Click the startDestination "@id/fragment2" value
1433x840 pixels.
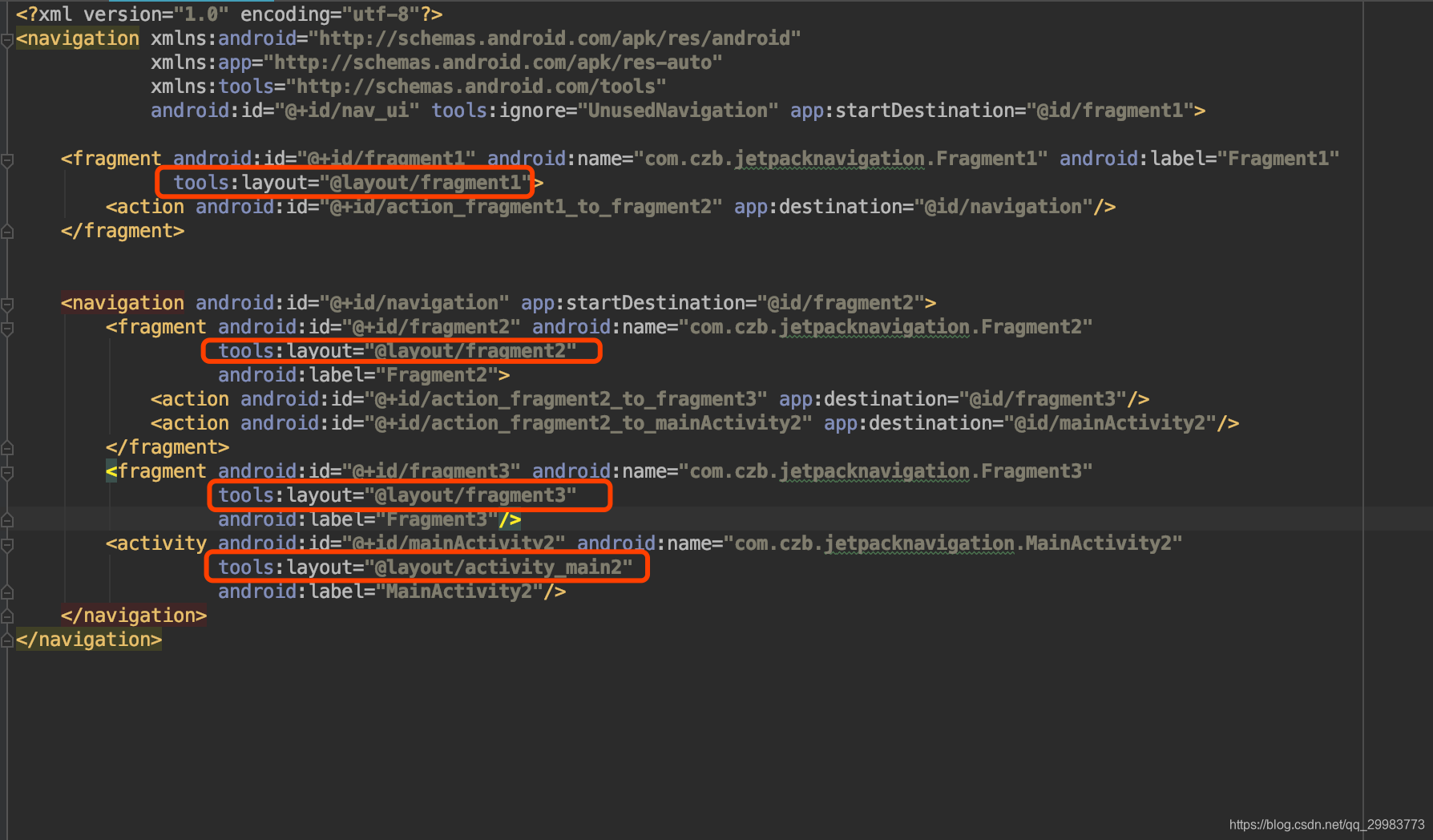(841, 303)
